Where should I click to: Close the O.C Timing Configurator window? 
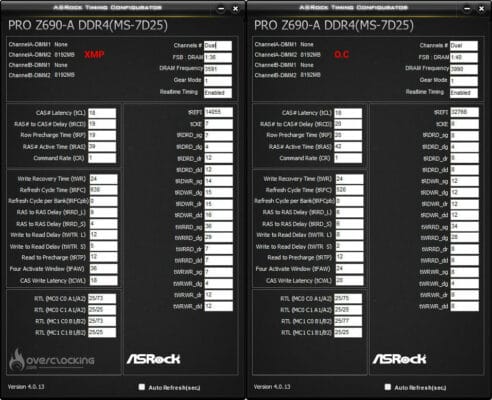coord(481,9)
